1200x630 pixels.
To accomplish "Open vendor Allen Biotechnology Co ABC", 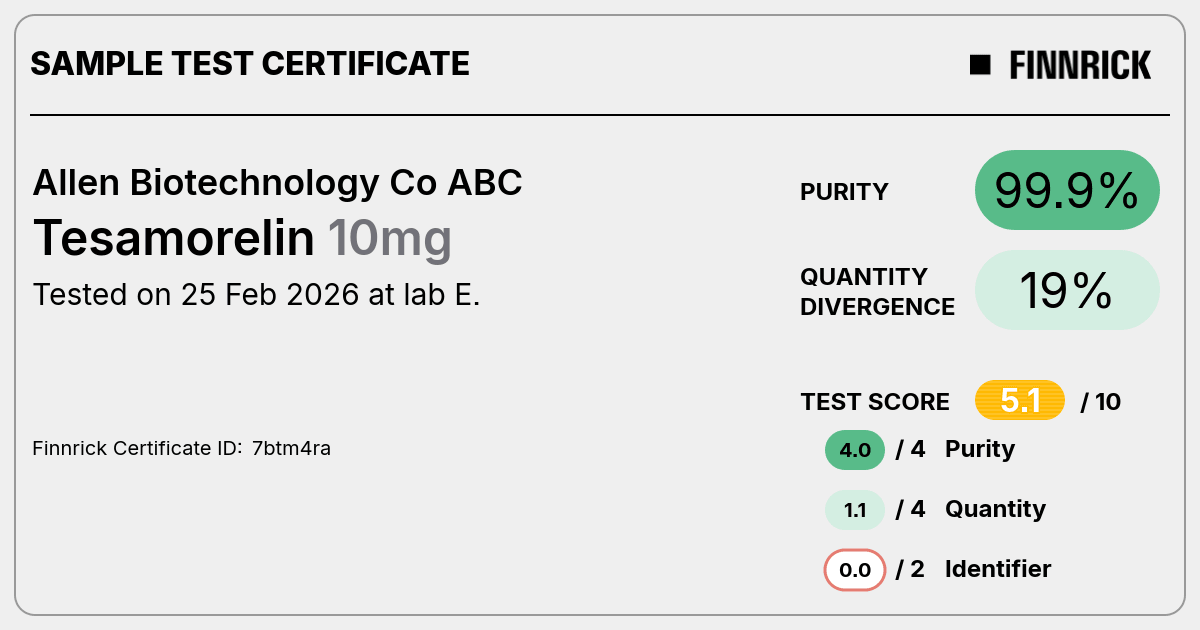I will coord(278,183).
